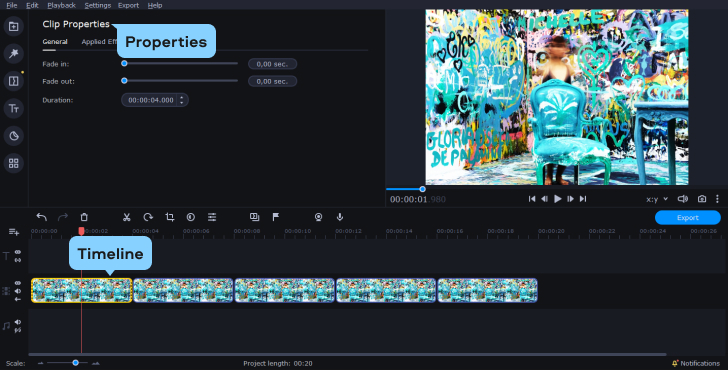
Task: Add a new track on timeline
Action: [14, 232]
